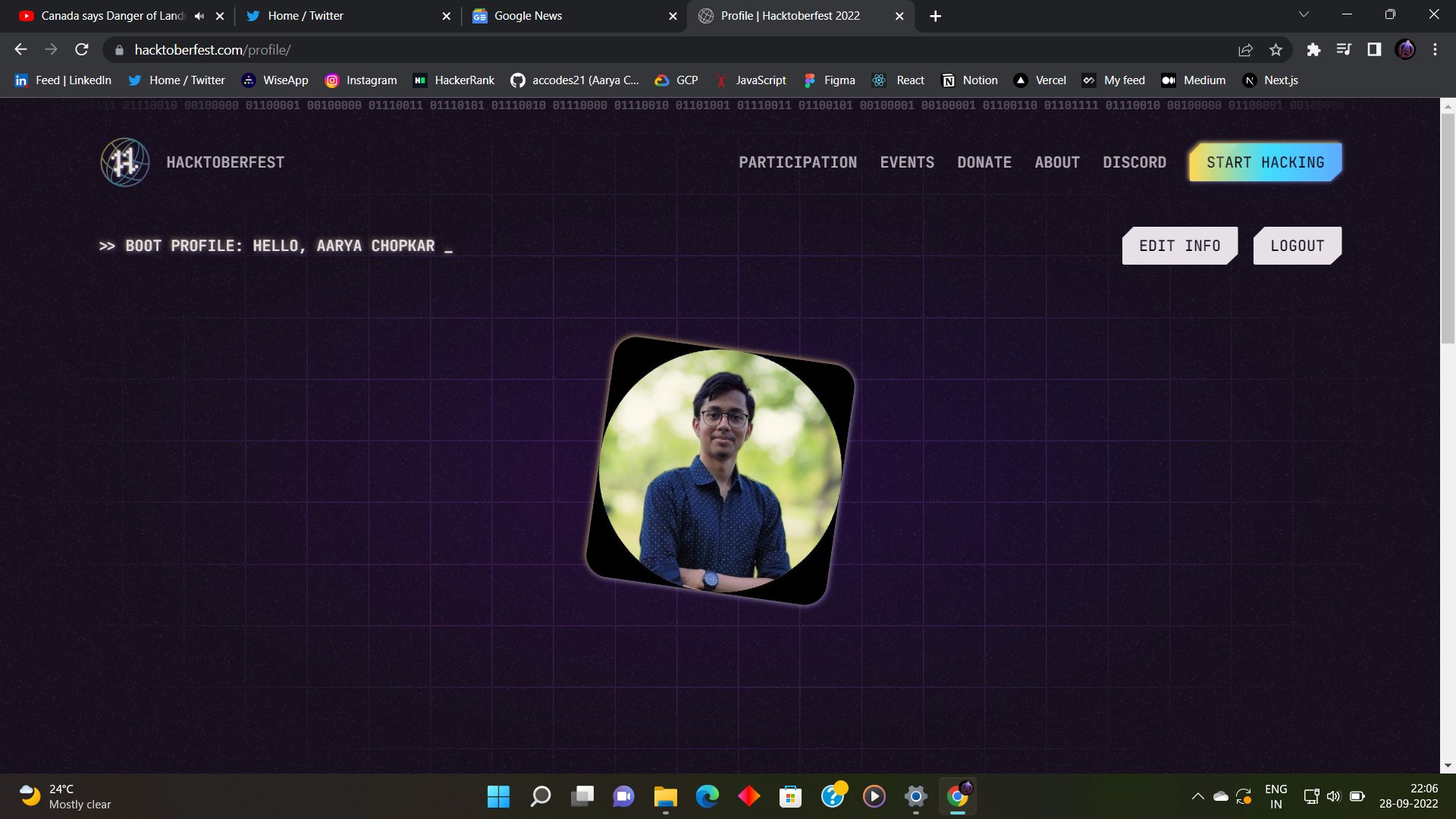1456x819 pixels.
Task: Click the EDIT INFO button
Action: pos(1179,245)
